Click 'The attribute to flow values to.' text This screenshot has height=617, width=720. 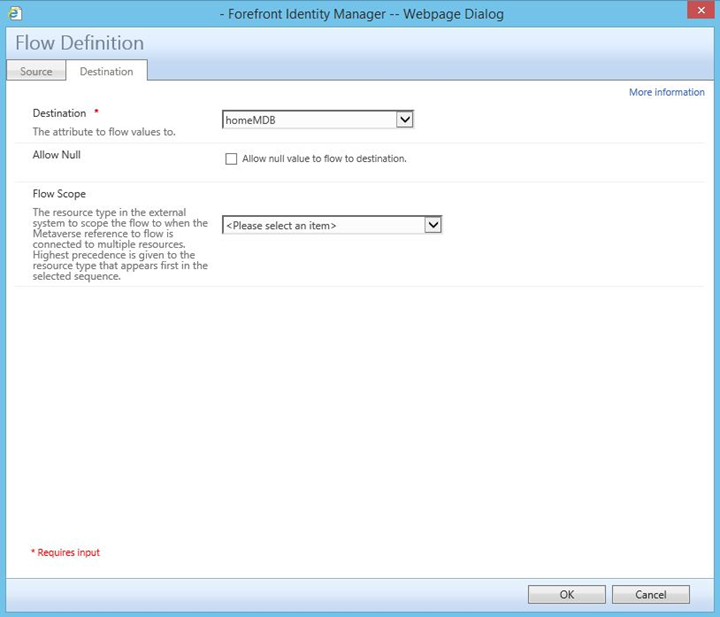point(104,132)
